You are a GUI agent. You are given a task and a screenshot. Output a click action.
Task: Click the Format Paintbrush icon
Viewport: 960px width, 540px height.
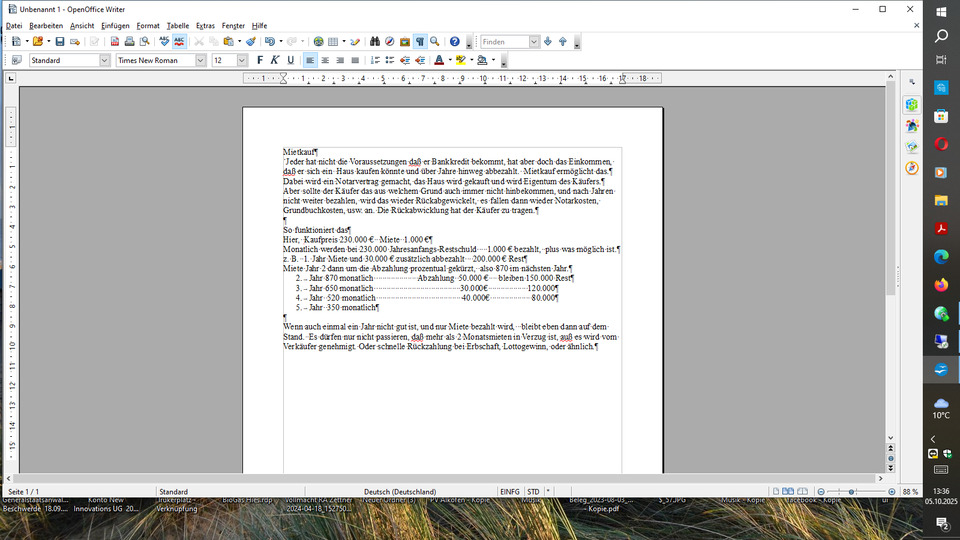[251, 42]
